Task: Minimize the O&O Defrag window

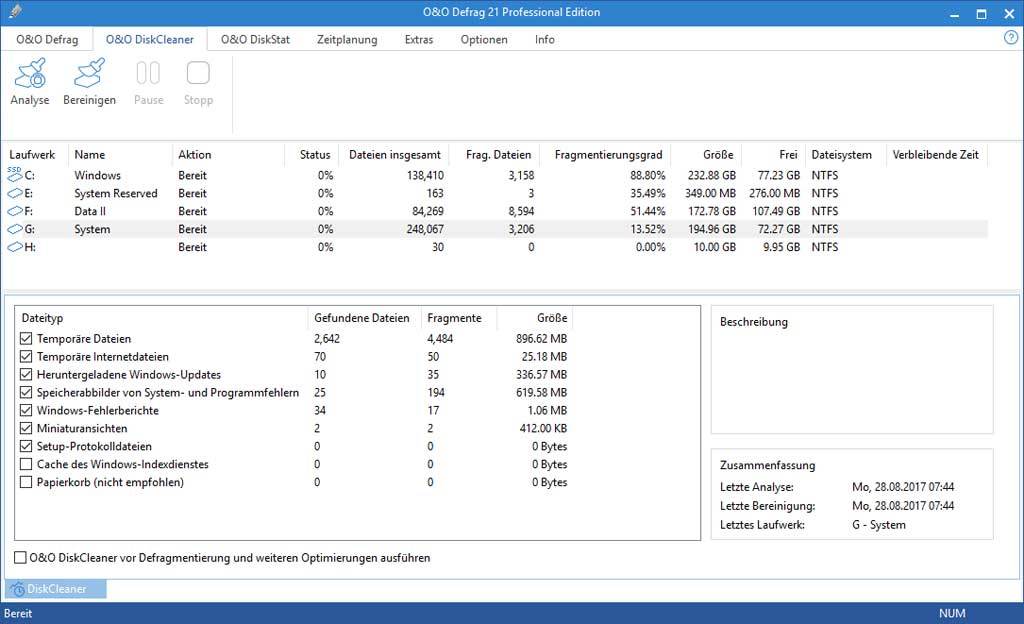Action: tap(954, 13)
